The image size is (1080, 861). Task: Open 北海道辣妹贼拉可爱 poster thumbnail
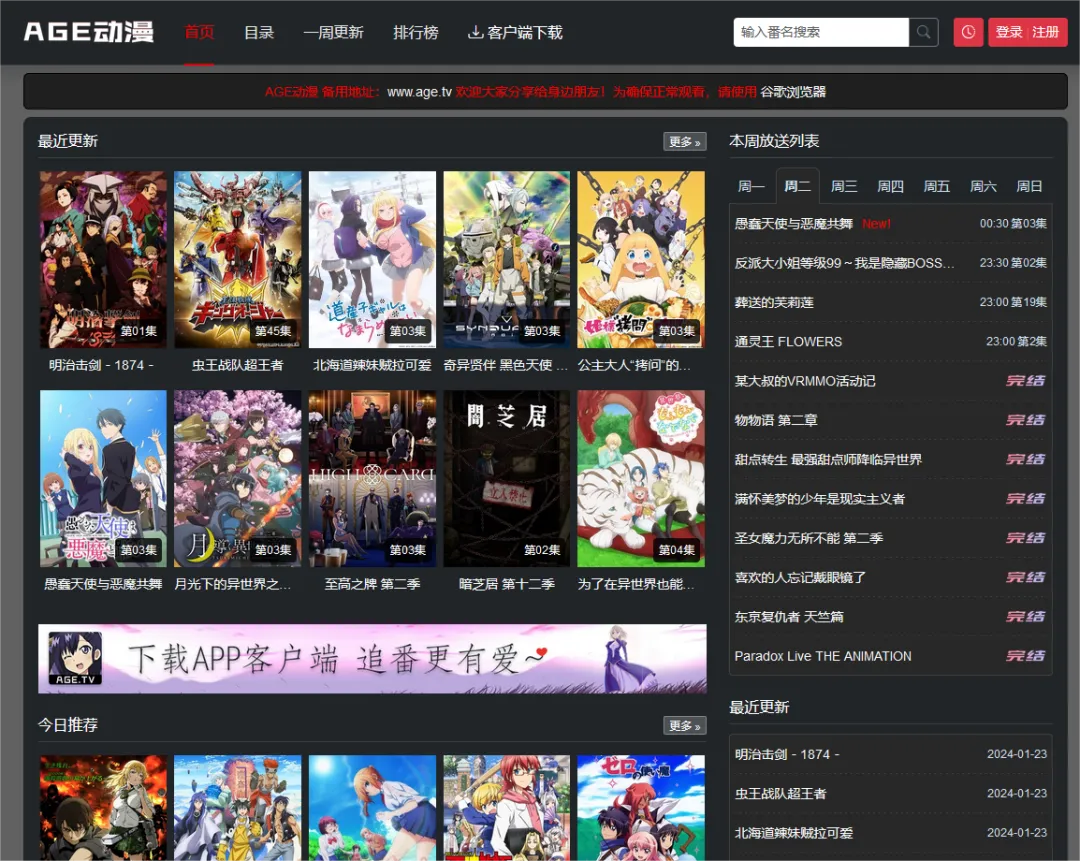pyautogui.click(x=372, y=260)
